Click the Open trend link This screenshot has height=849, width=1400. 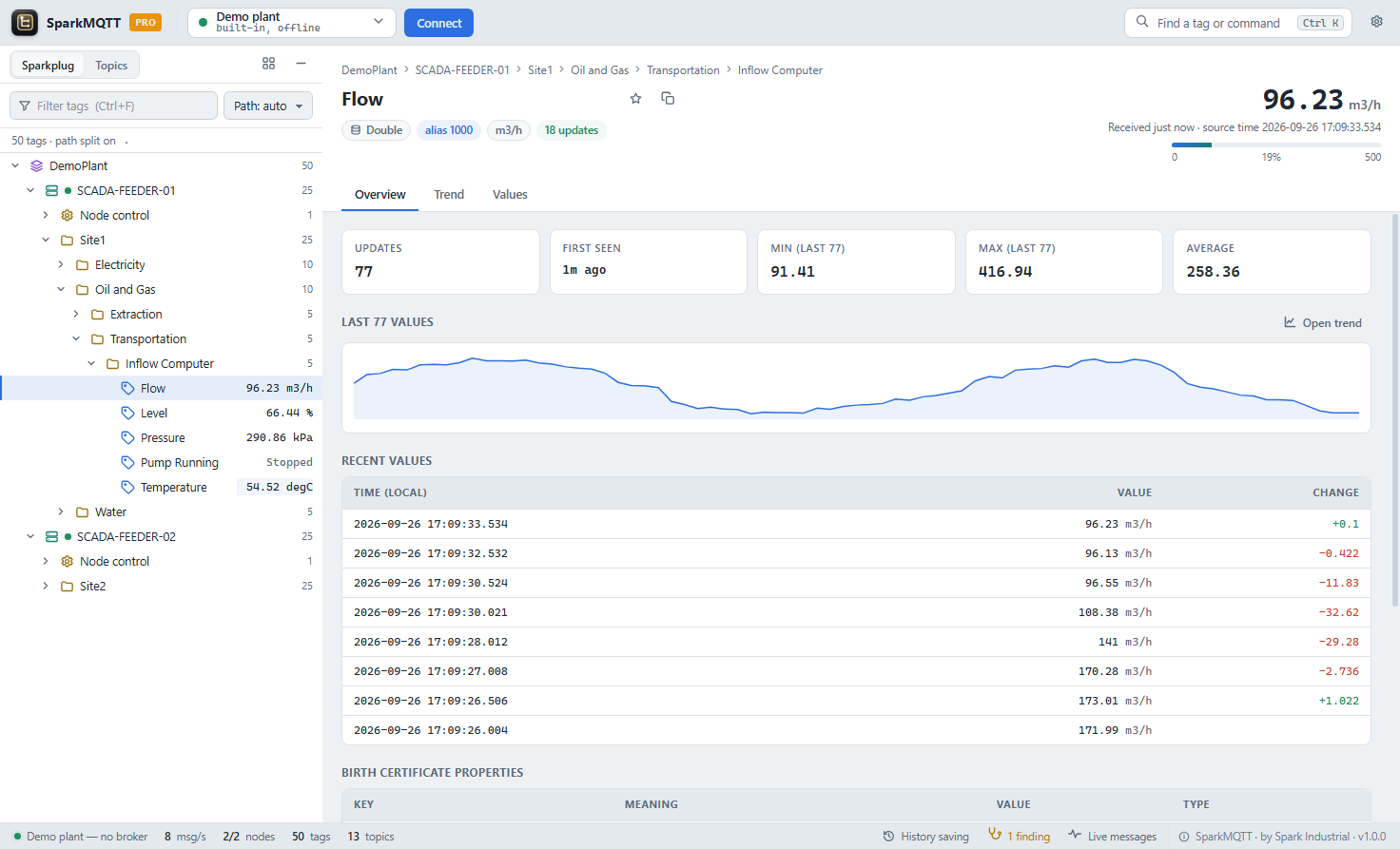click(1323, 322)
